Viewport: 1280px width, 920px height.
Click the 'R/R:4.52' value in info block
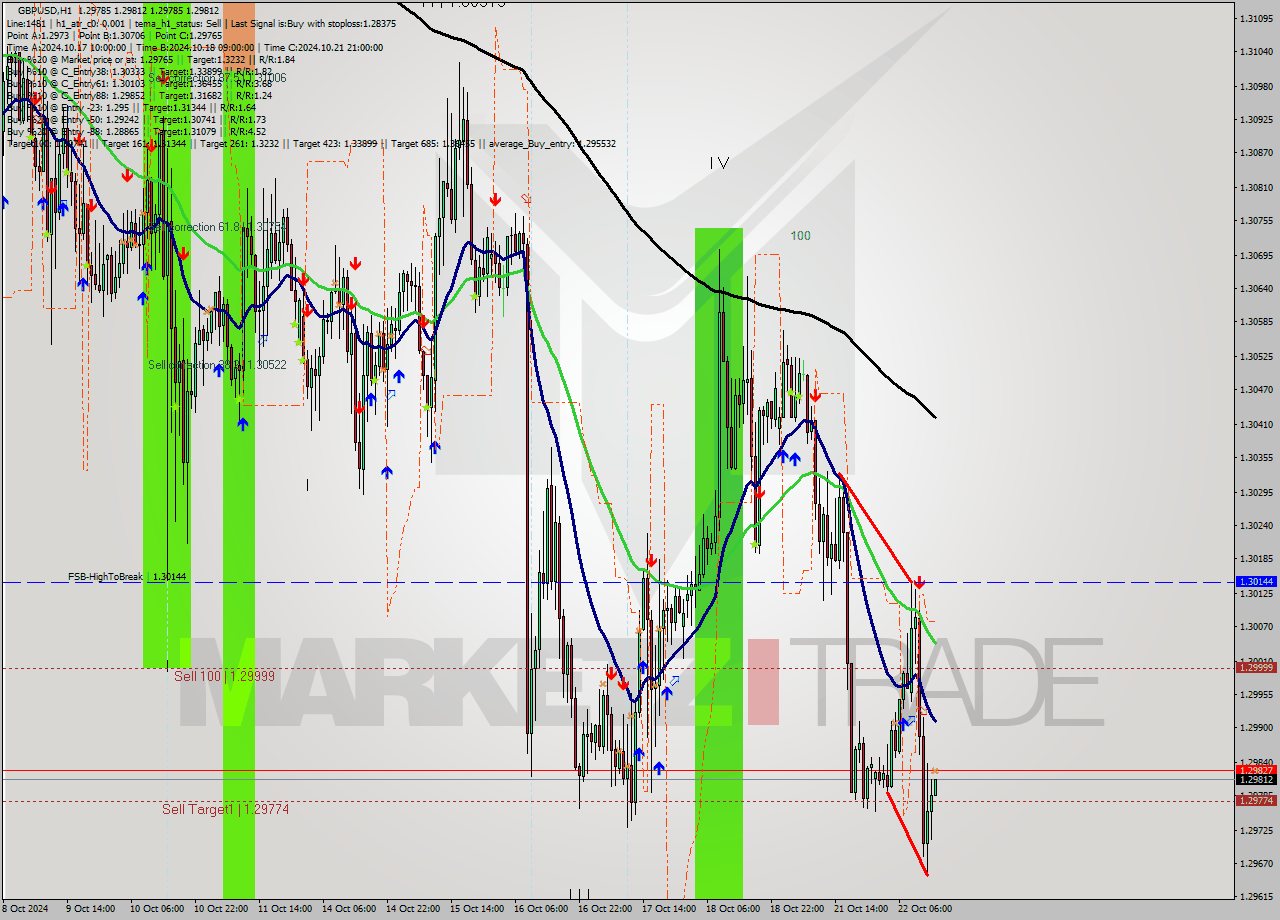248,131
